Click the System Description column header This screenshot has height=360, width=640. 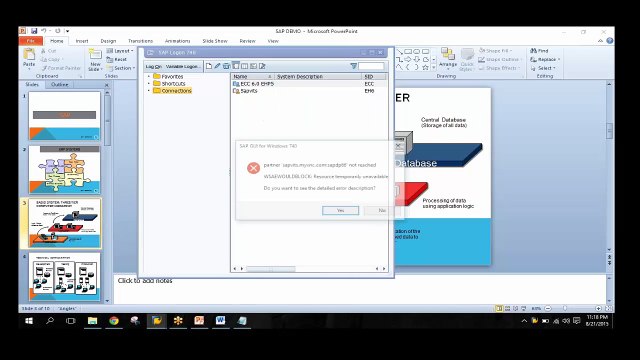(318, 76)
